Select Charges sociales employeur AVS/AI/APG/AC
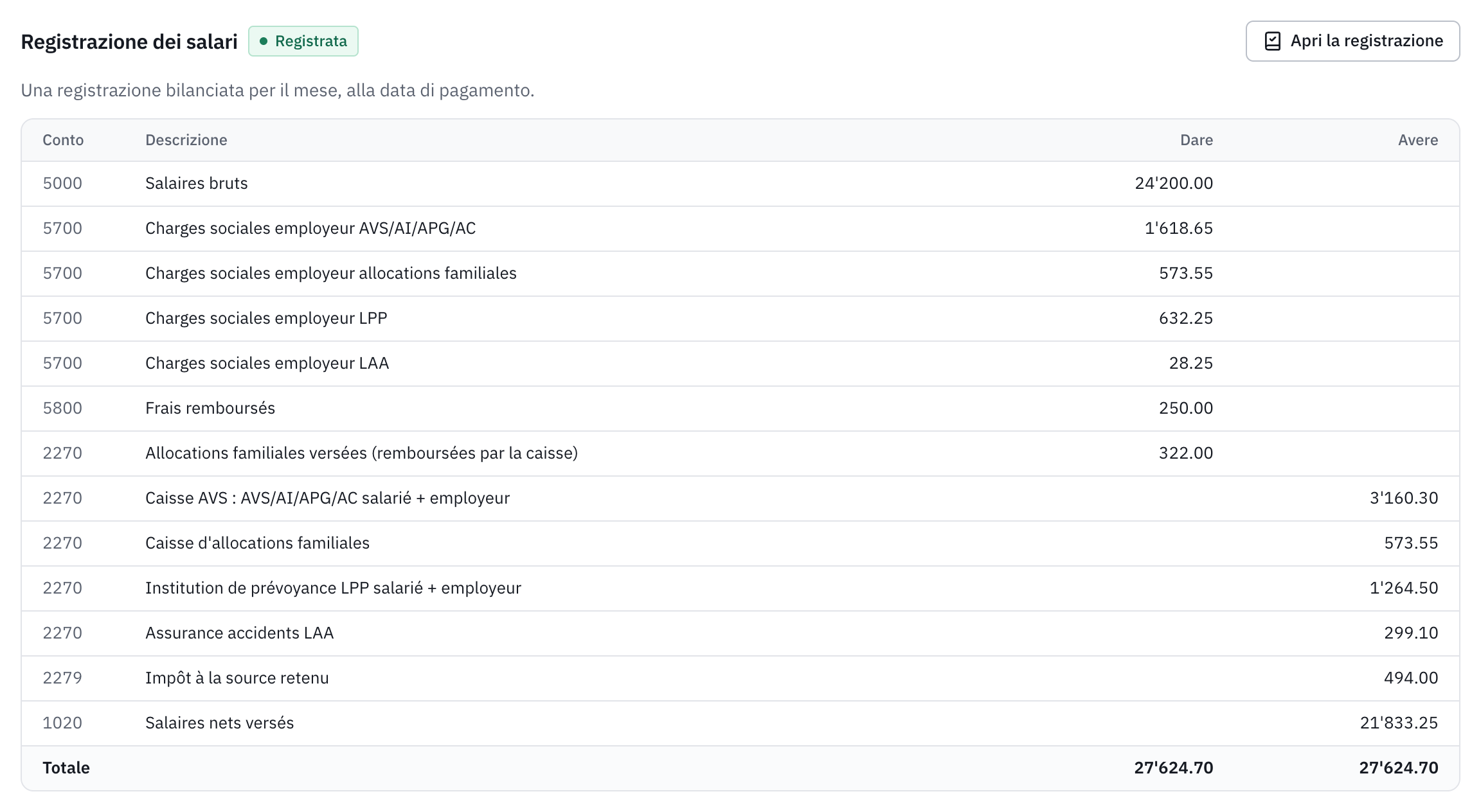The width and height of the screenshot is (1481, 812). tap(310, 228)
